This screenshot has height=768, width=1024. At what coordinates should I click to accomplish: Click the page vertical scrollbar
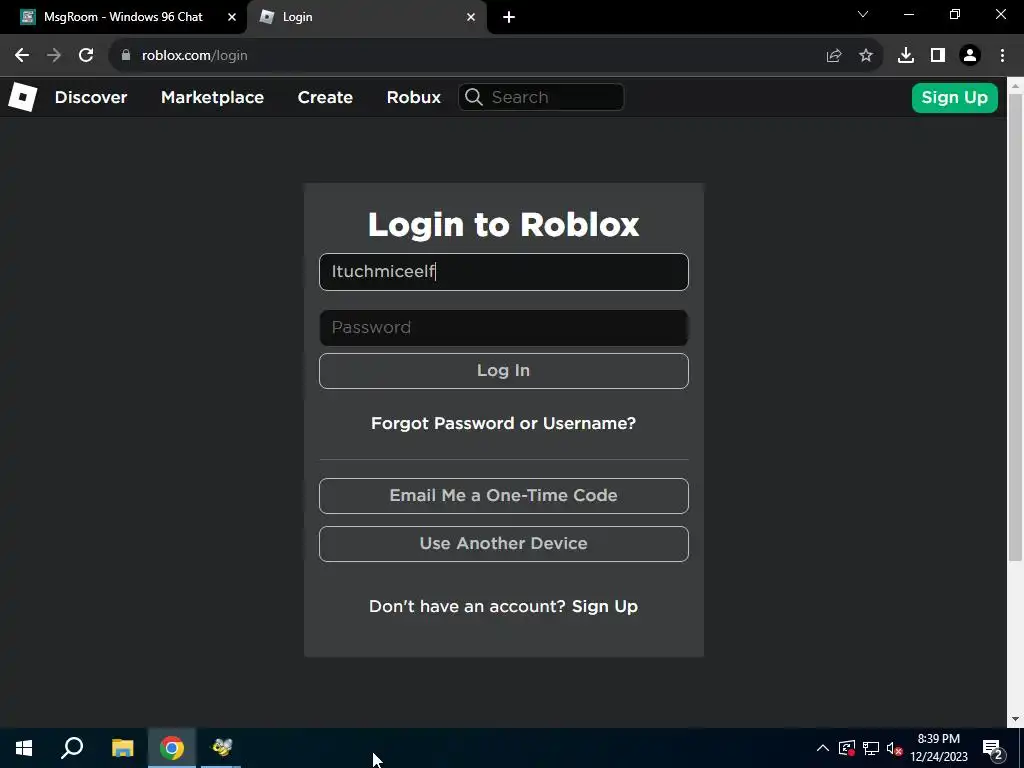tap(1015, 327)
